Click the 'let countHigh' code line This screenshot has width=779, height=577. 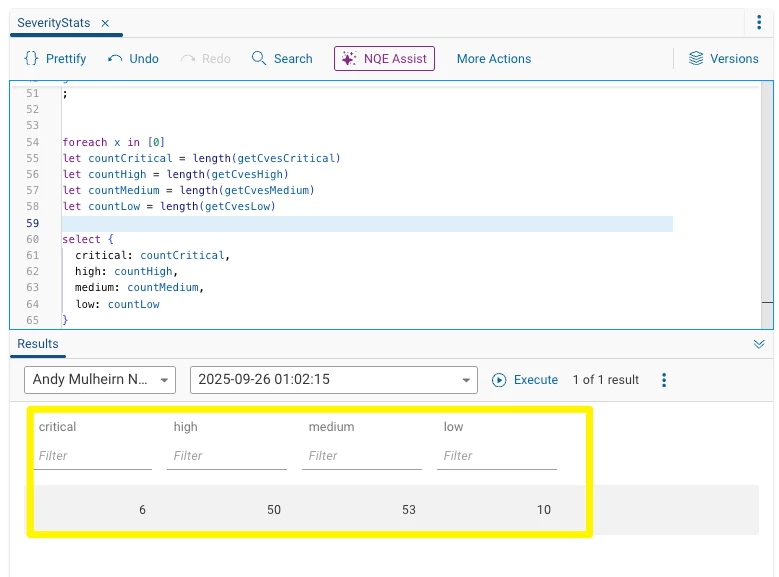175,174
